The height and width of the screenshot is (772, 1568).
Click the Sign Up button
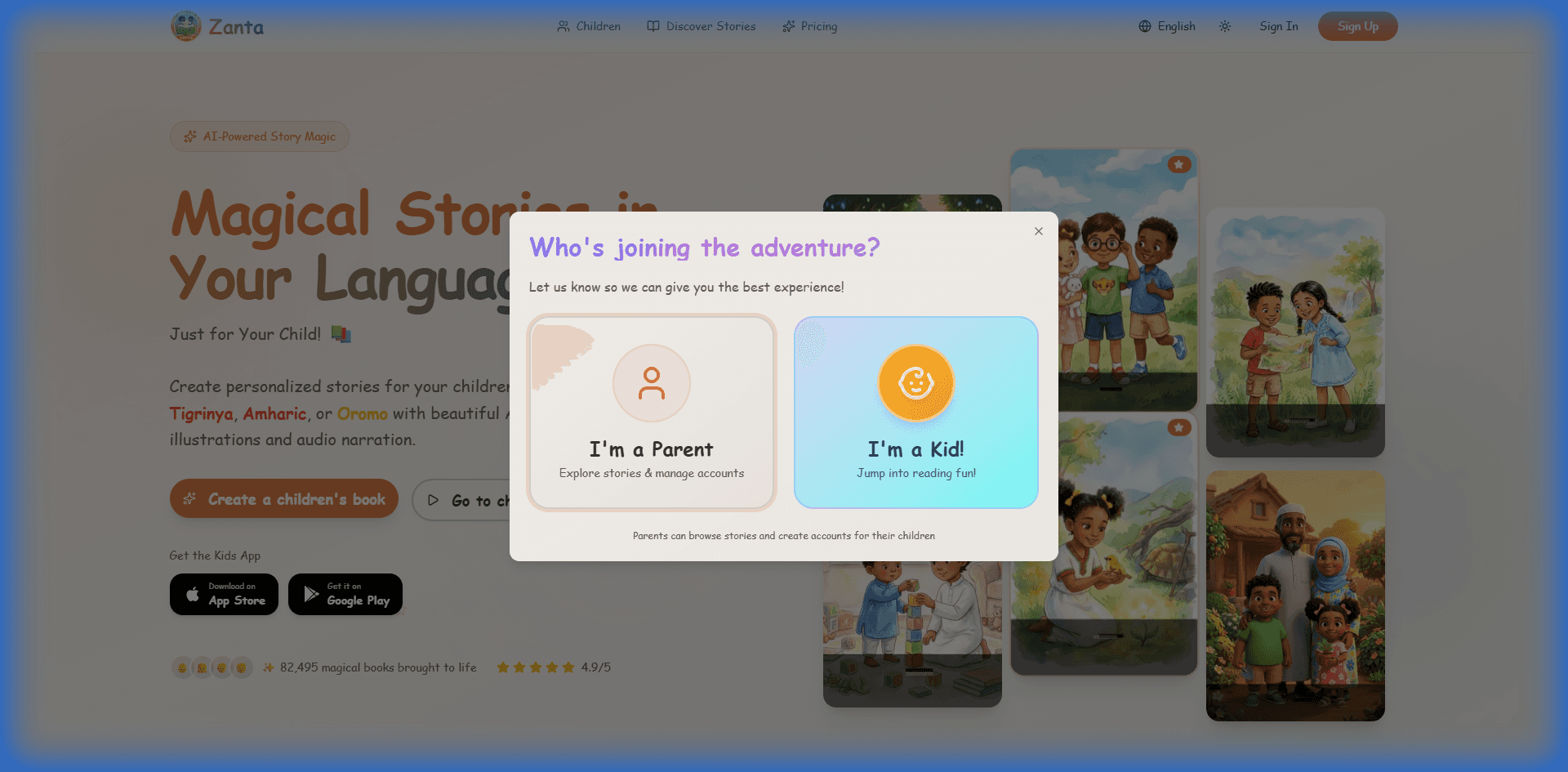[x=1358, y=26]
